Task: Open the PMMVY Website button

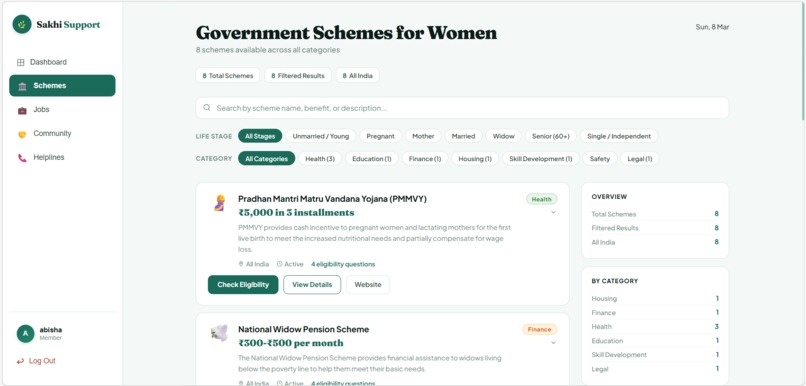Action: click(x=368, y=285)
